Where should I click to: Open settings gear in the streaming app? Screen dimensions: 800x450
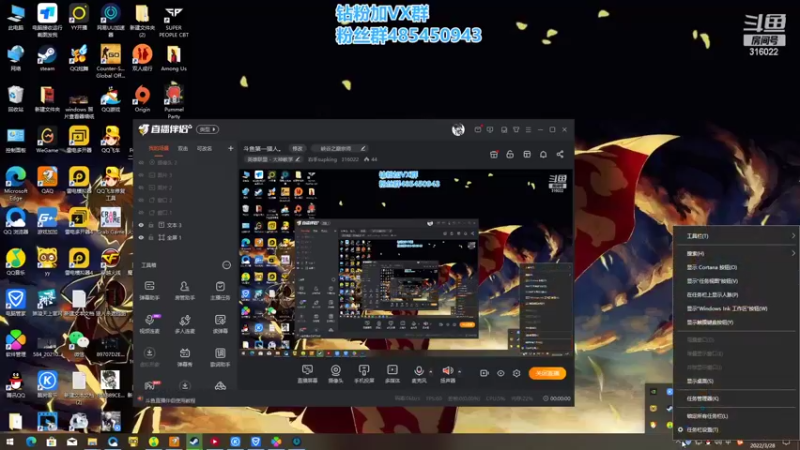[x=516, y=373]
